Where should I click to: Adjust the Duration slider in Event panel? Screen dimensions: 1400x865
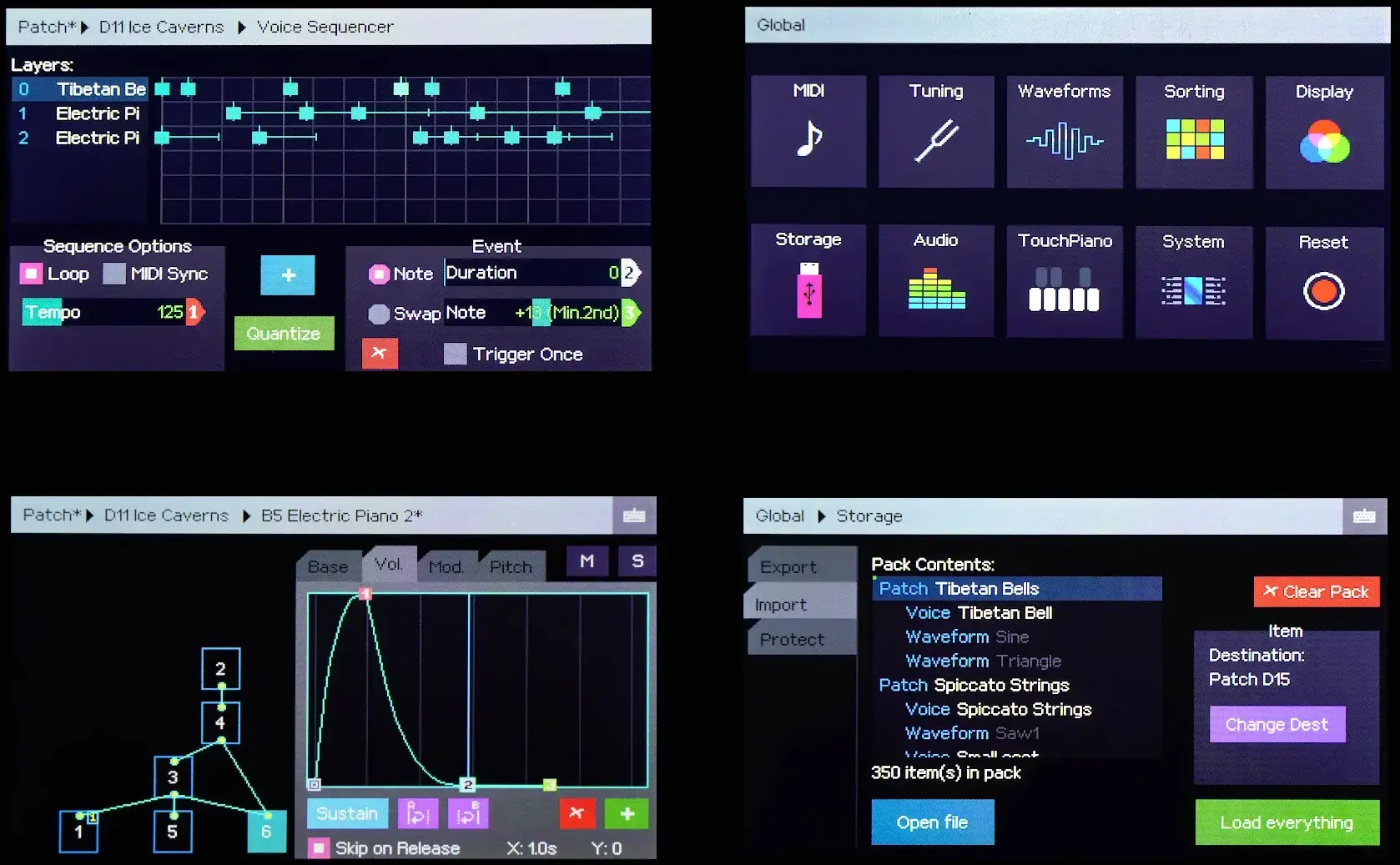pos(542,273)
